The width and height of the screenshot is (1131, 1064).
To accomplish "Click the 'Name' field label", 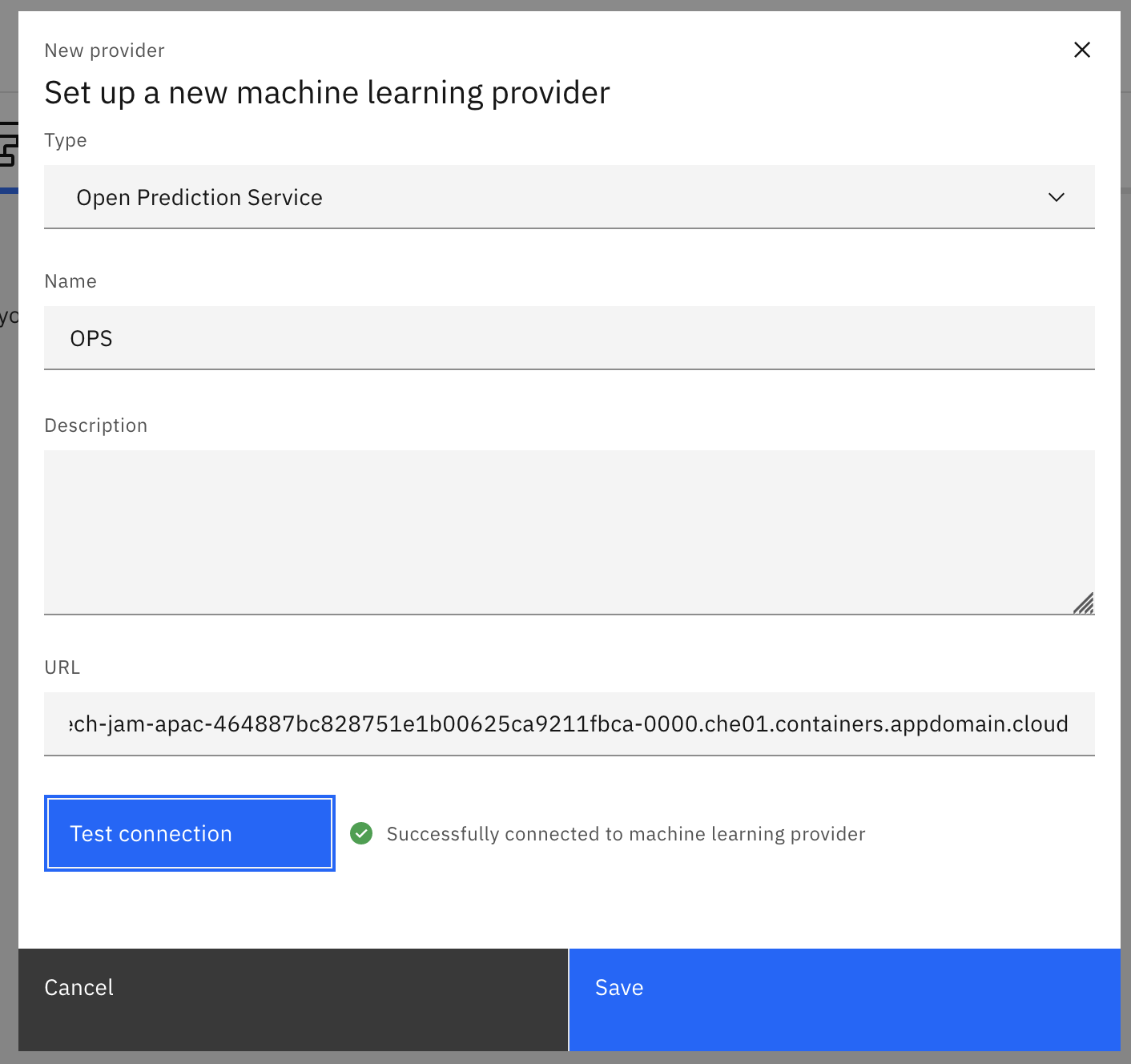I will tap(70, 281).
